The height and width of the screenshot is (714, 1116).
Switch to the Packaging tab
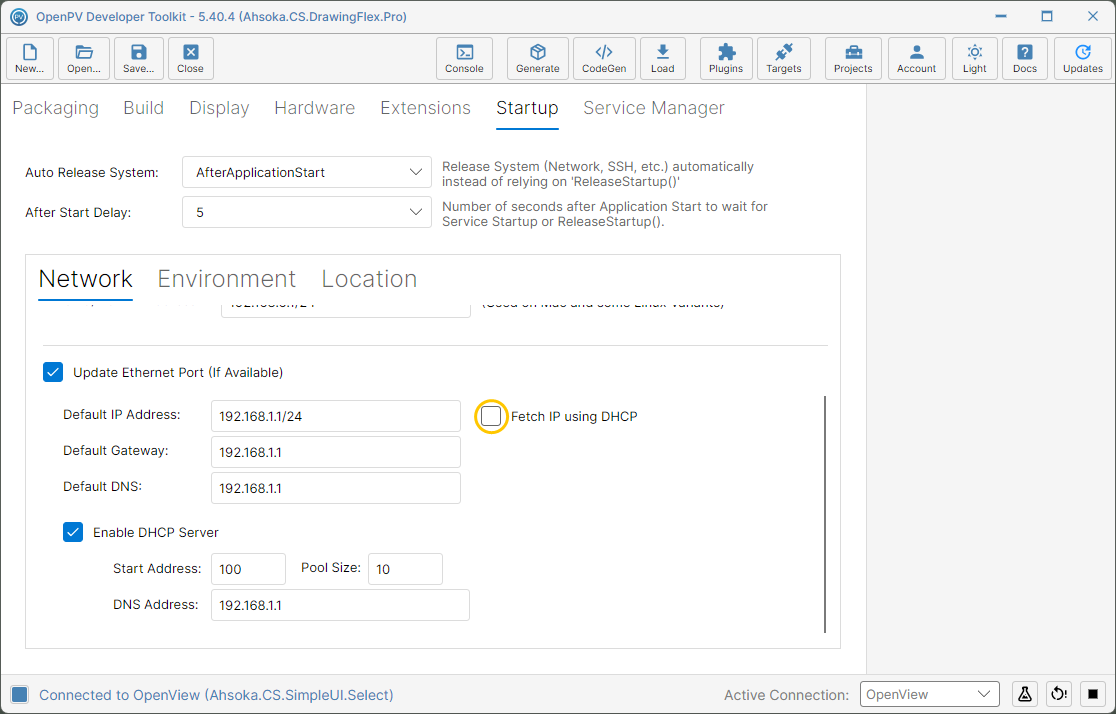(x=56, y=108)
